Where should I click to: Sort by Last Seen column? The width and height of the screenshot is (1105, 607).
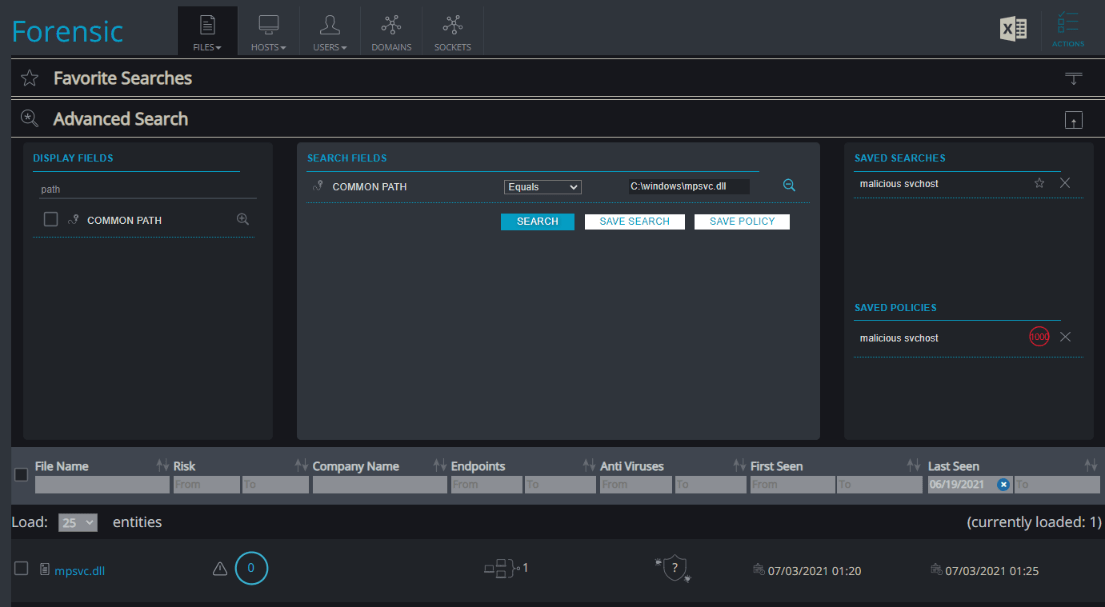click(x=1091, y=465)
